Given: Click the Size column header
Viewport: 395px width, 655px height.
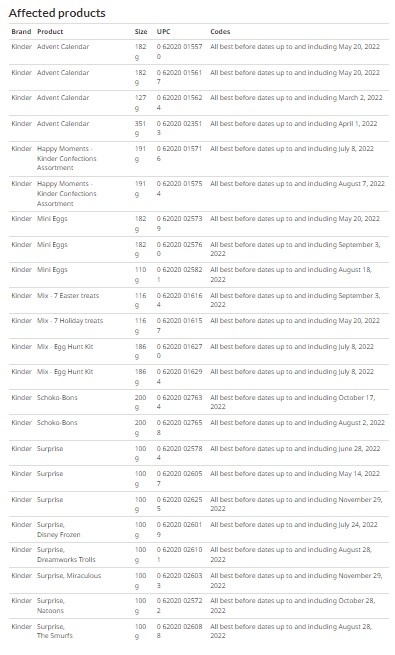Looking at the screenshot, I should [x=141, y=32].
